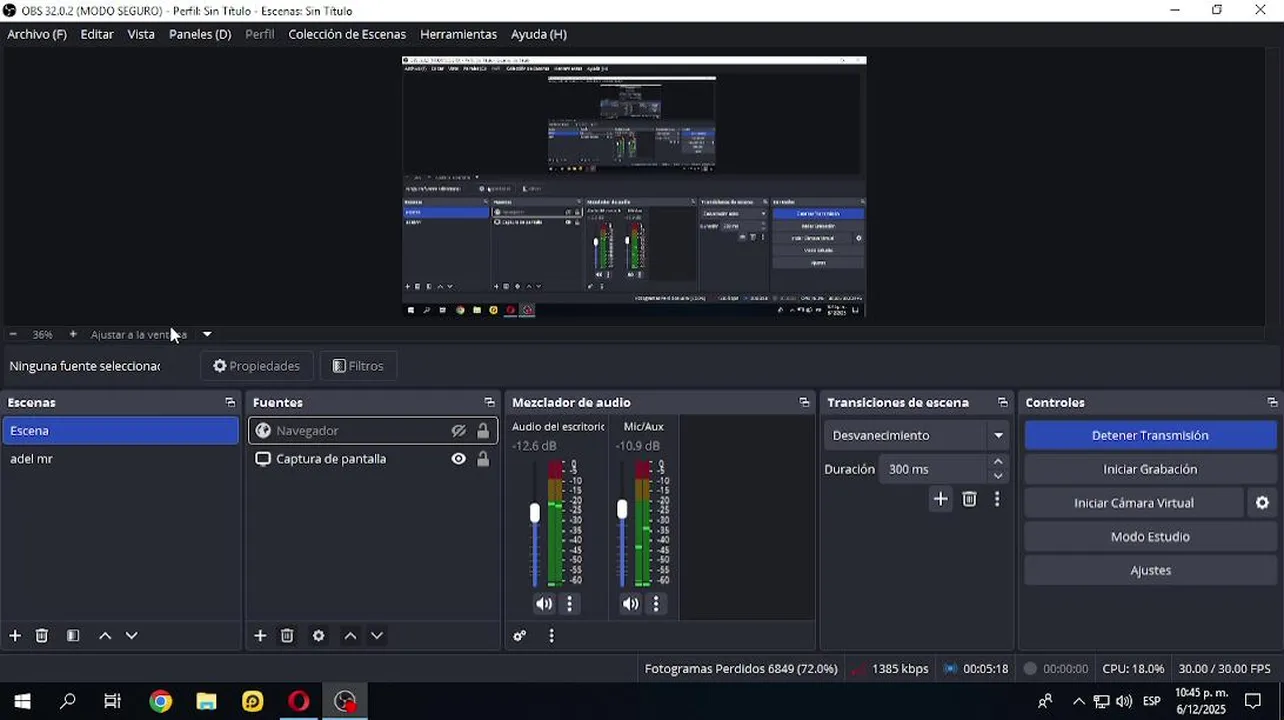Viewport: 1284px width, 720px height.
Task: Open Ajustes settings button
Action: [1150, 570]
